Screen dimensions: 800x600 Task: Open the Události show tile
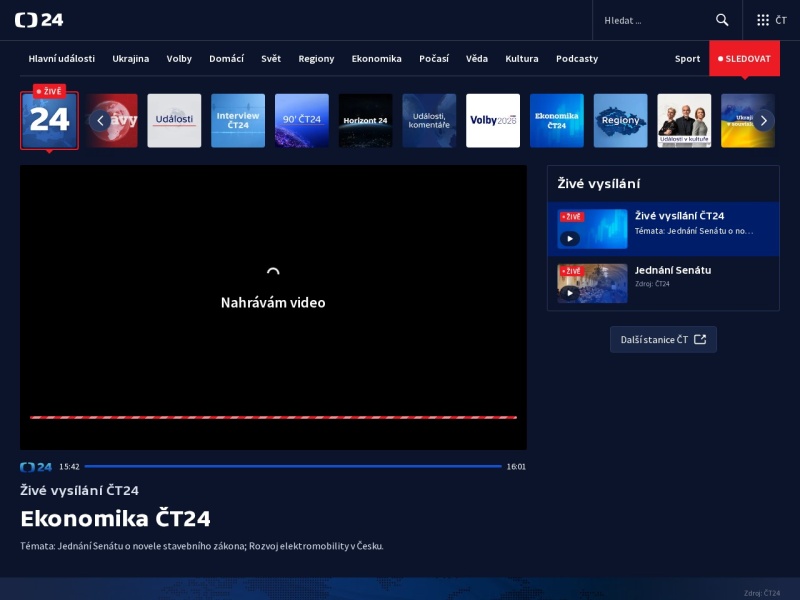click(x=174, y=120)
